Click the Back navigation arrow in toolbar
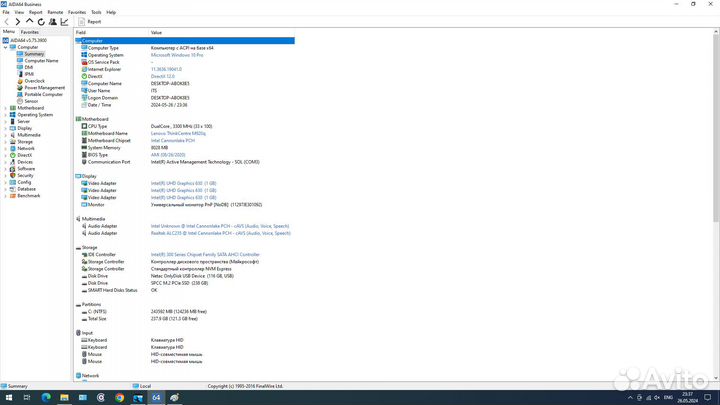 [6, 22]
